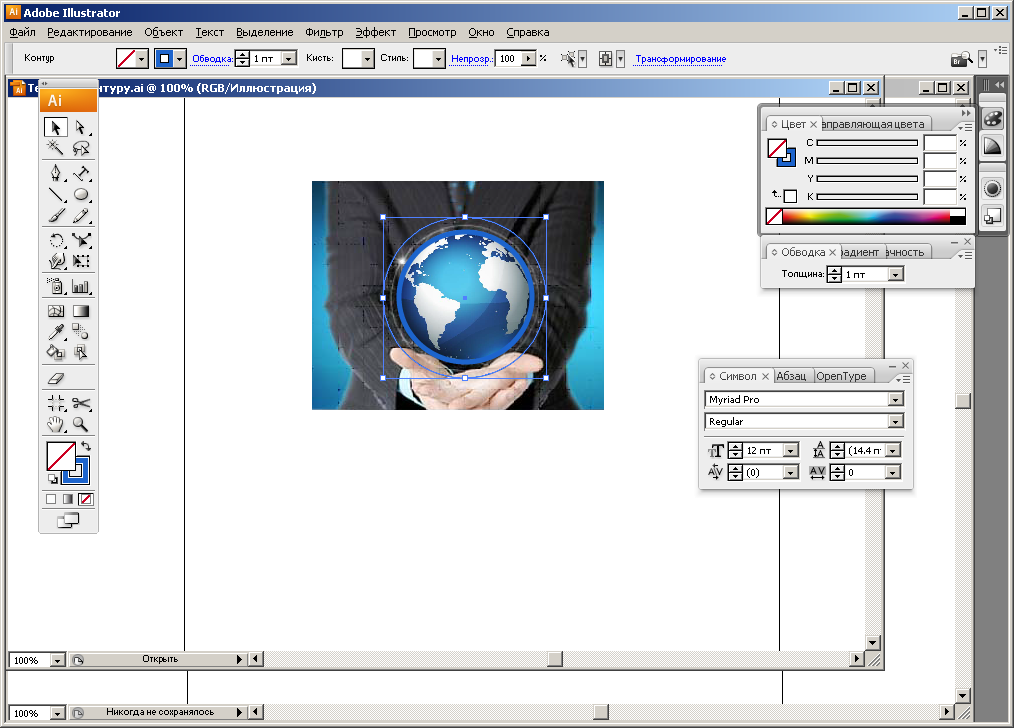The width and height of the screenshot is (1014, 728).
Task: Swap fill and stroke in the toolbox
Action: point(86,446)
